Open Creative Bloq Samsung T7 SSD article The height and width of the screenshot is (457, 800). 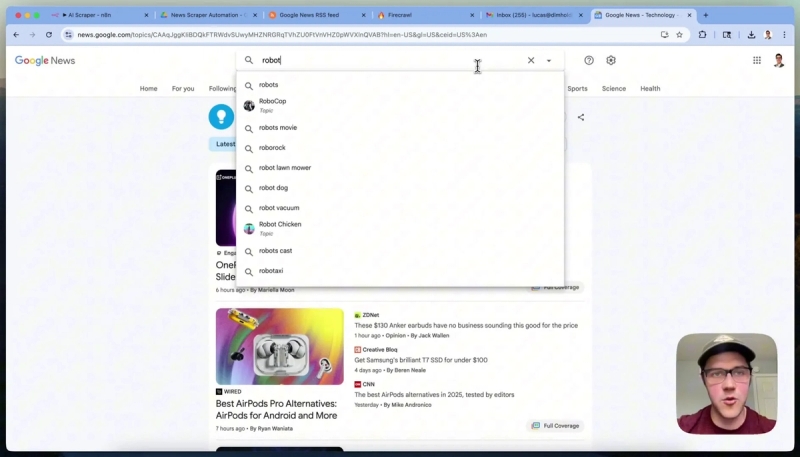pyautogui.click(x=420, y=360)
